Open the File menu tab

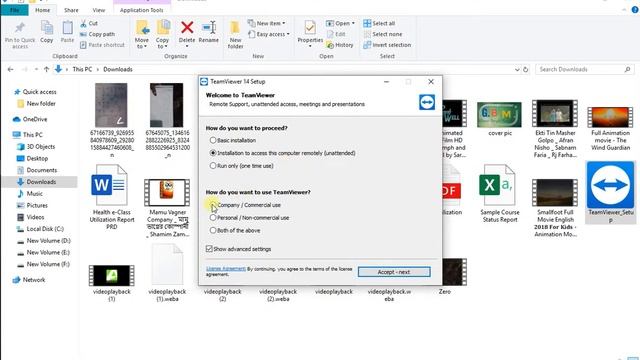pyautogui.click(x=14, y=10)
